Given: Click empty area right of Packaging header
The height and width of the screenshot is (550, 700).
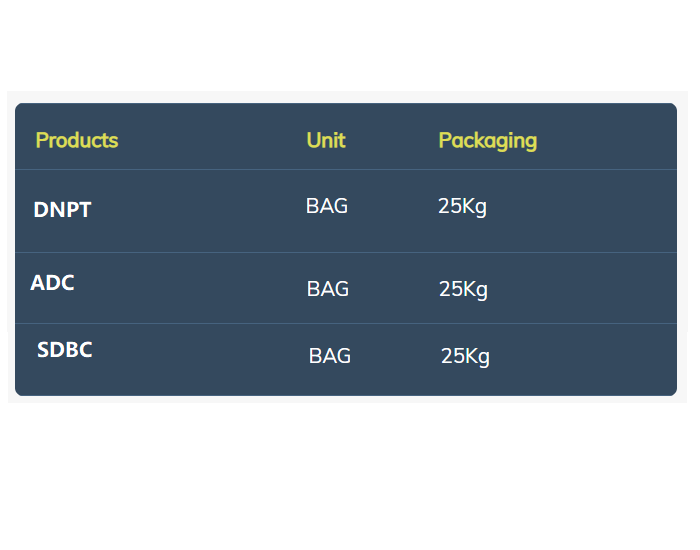Looking at the screenshot, I should coord(607,140).
